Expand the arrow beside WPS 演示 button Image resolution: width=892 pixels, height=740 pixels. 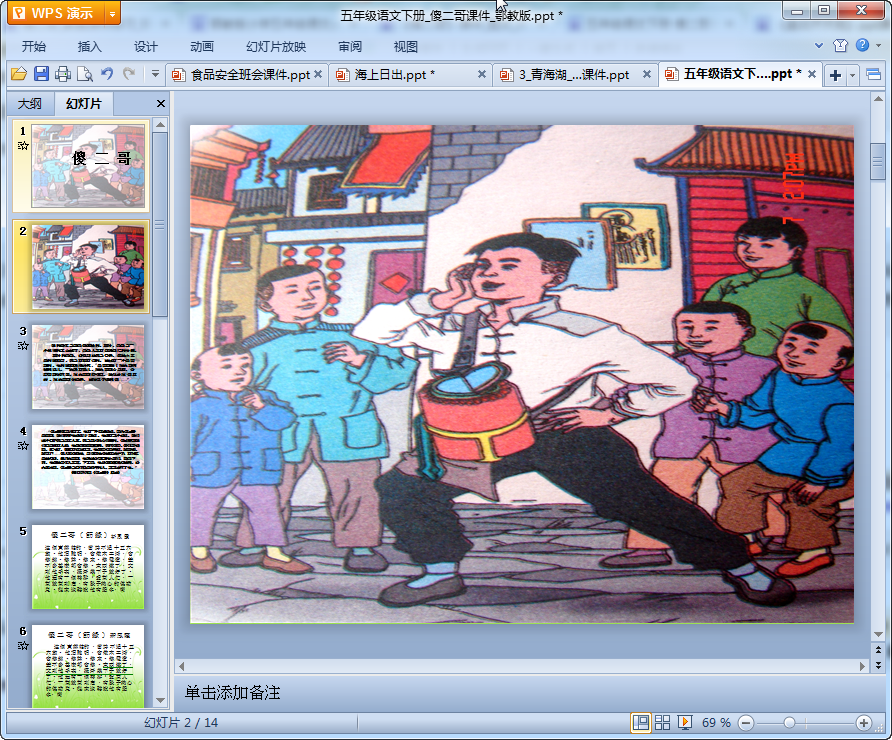[113, 13]
